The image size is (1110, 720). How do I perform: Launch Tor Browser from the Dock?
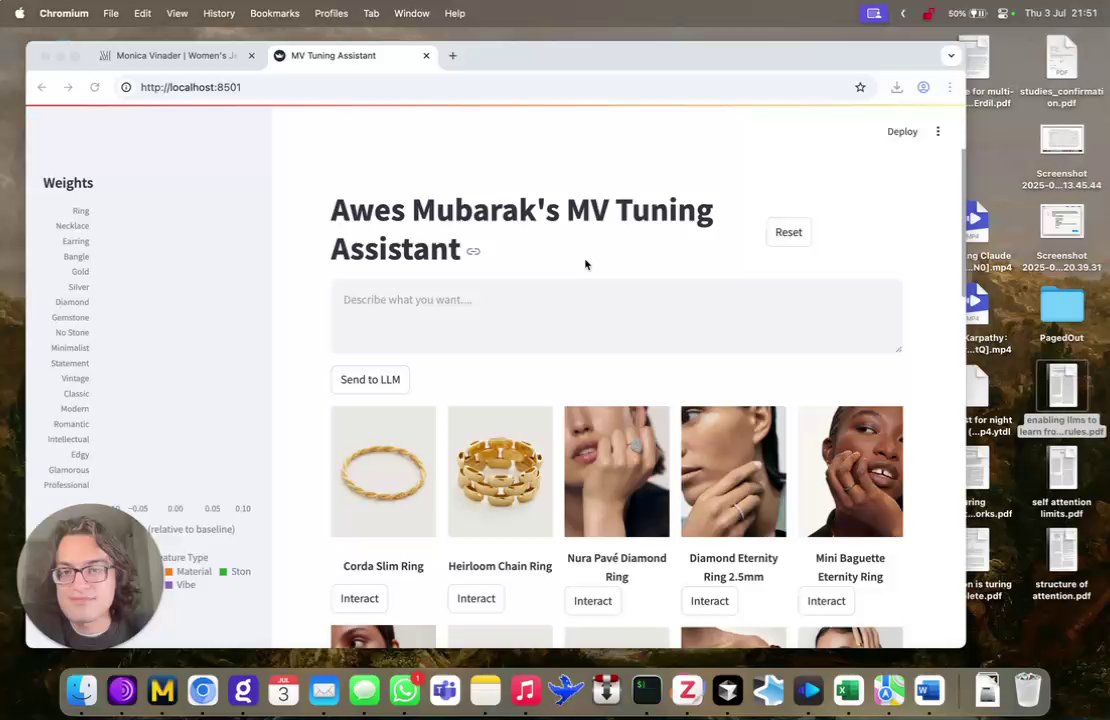point(122,690)
